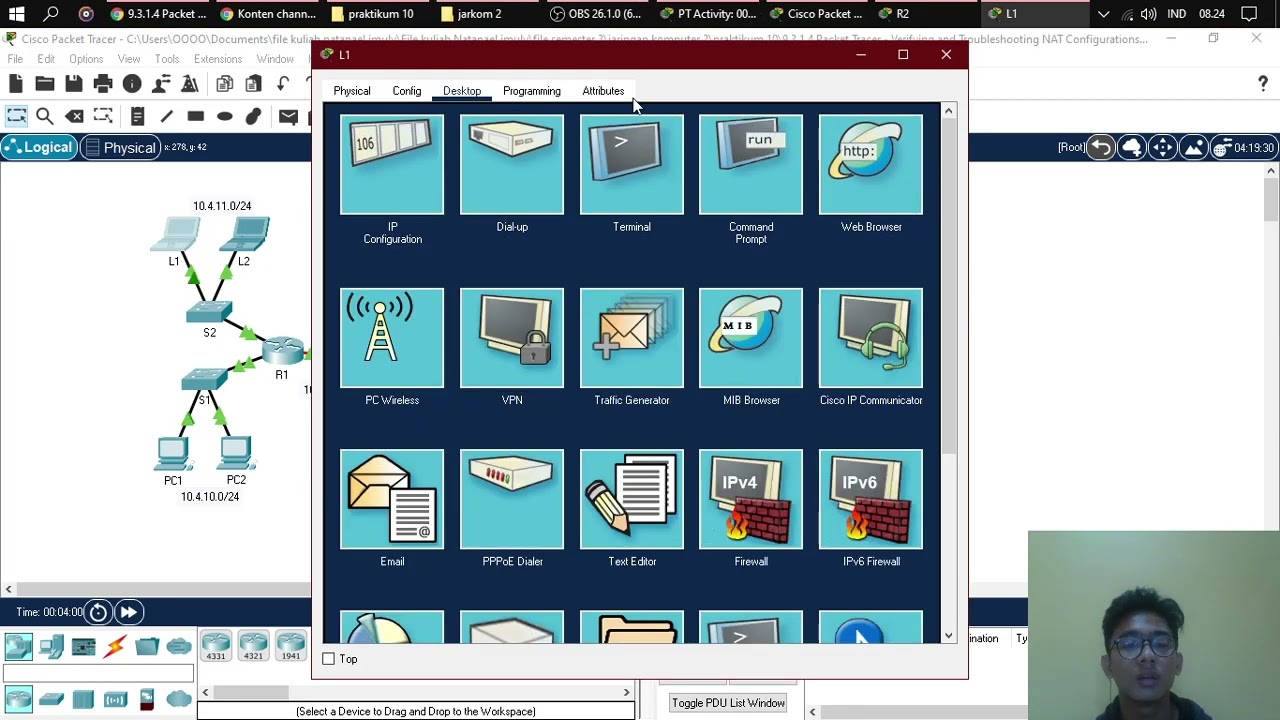1280x720 pixels.
Task: Select the Draw Line tool
Action: coord(167,117)
